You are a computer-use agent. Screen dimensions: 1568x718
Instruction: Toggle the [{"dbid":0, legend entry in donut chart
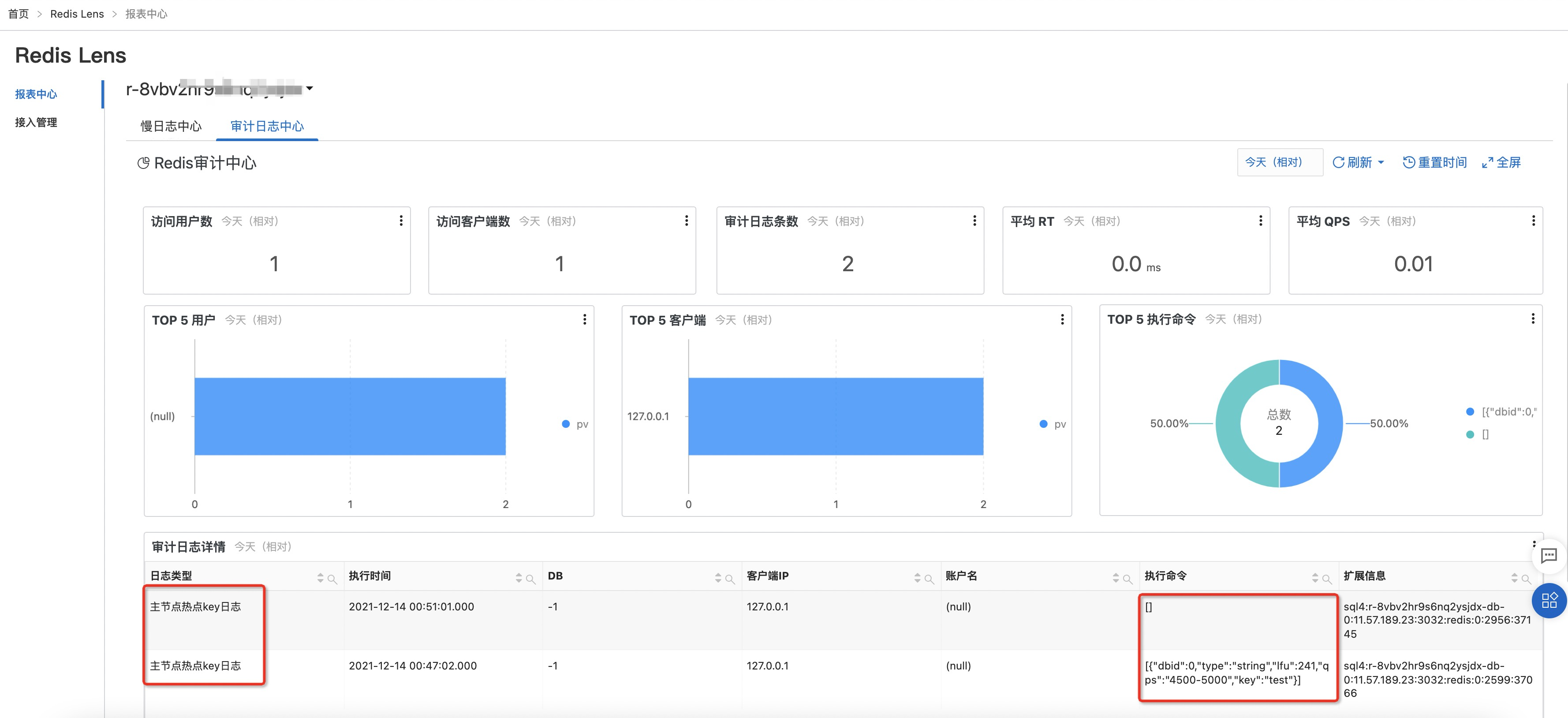pos(1501,411)
